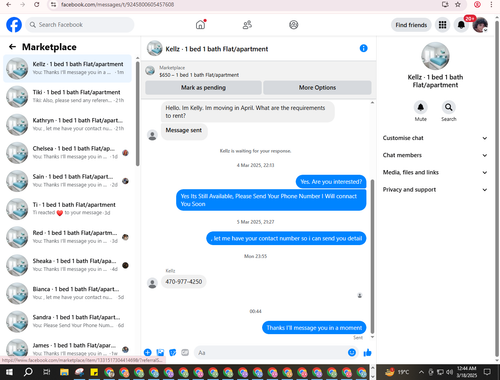500x380 pixels.
Task: Click the 'Yes. Are you interested?' message
Action: coord(331,182)
